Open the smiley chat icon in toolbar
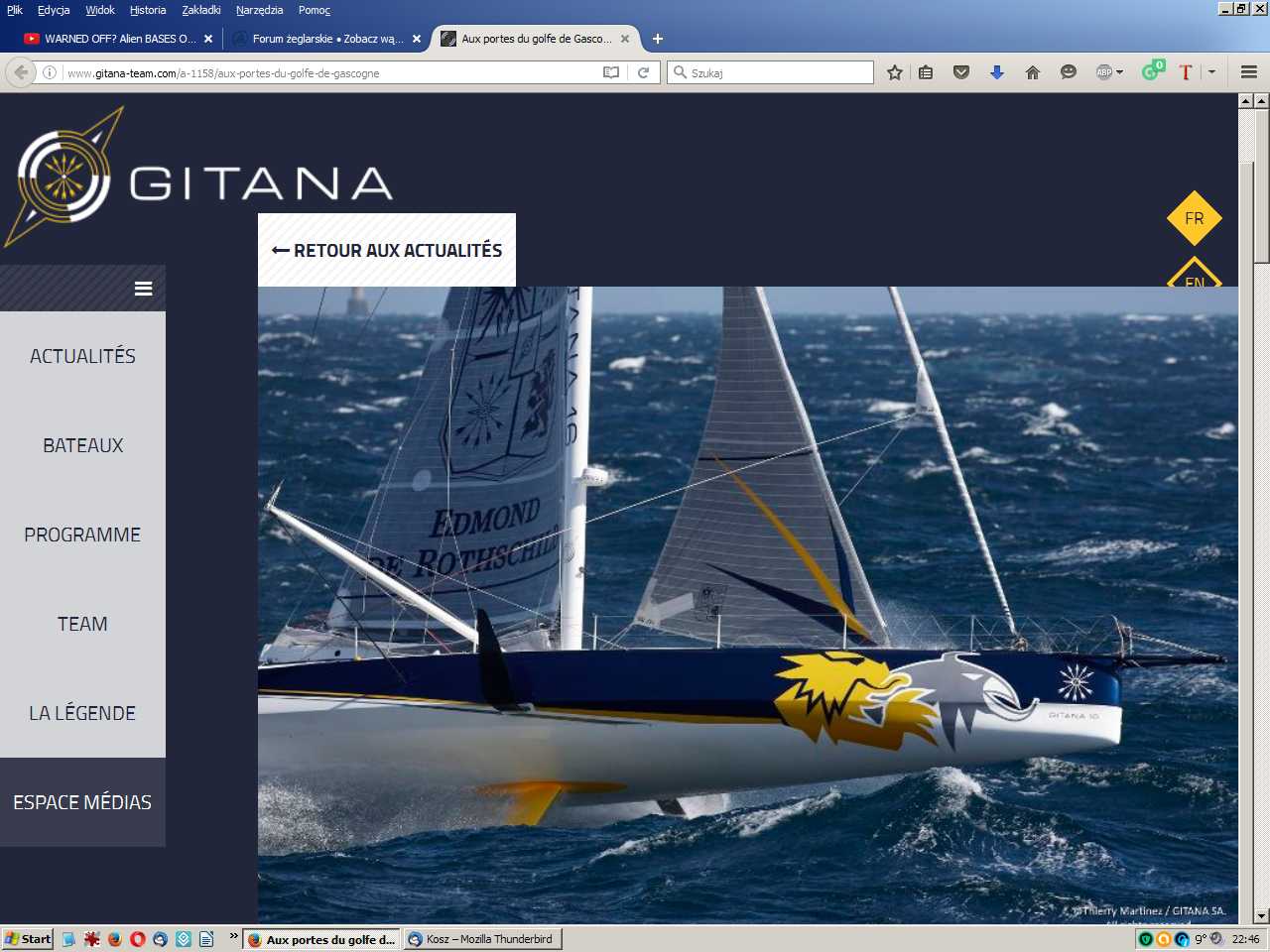Viewport: 1270px width, 952px height. [x=1069, y=72]
